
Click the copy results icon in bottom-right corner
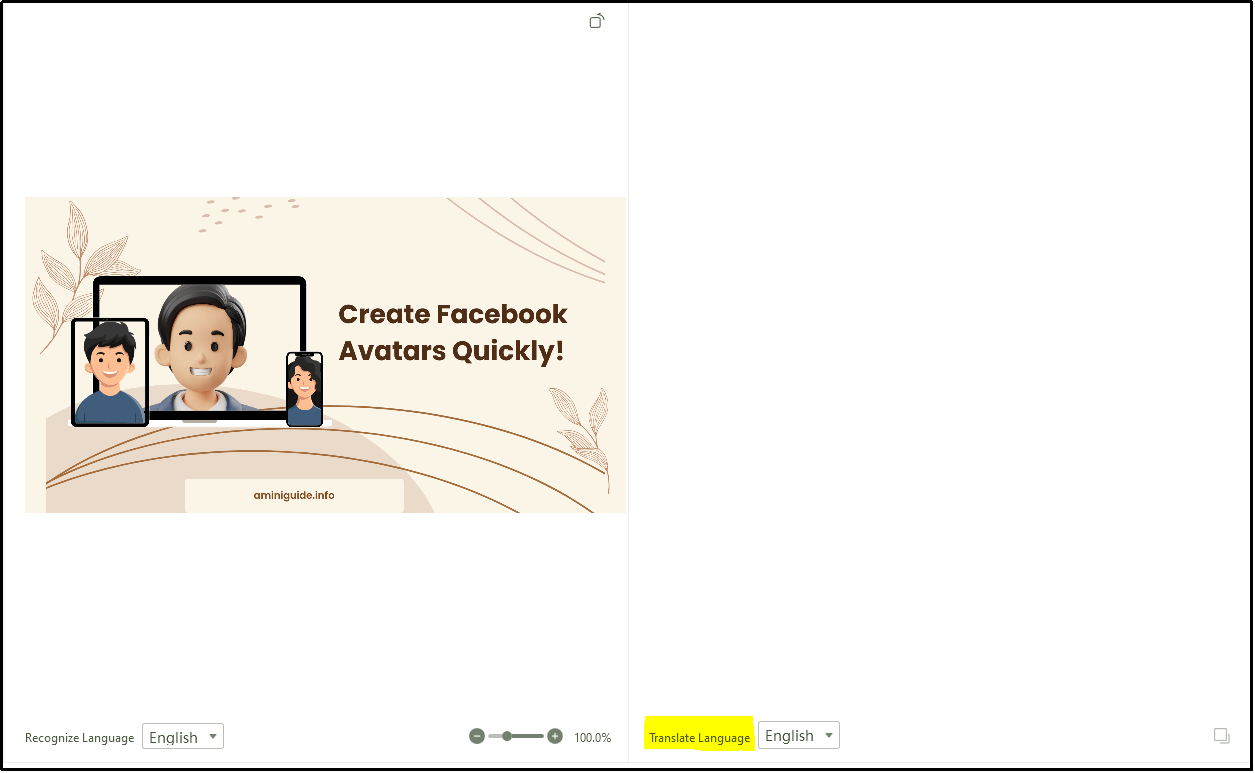pos(1221,735)
